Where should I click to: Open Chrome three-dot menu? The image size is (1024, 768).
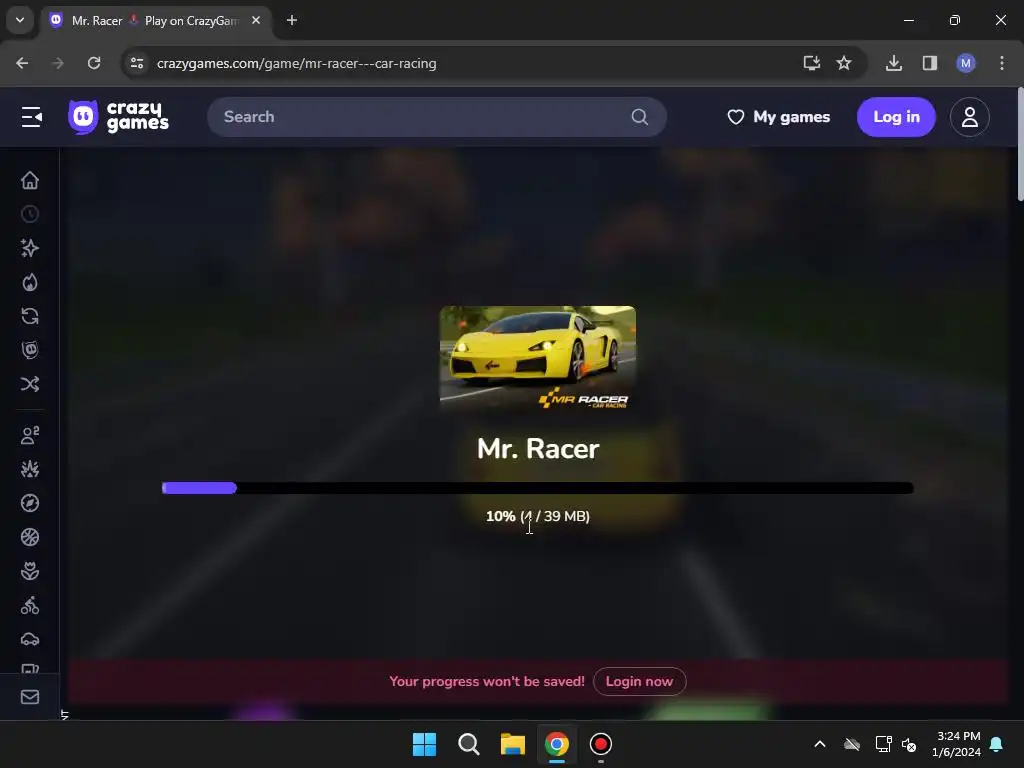[x=1002, y=63]
